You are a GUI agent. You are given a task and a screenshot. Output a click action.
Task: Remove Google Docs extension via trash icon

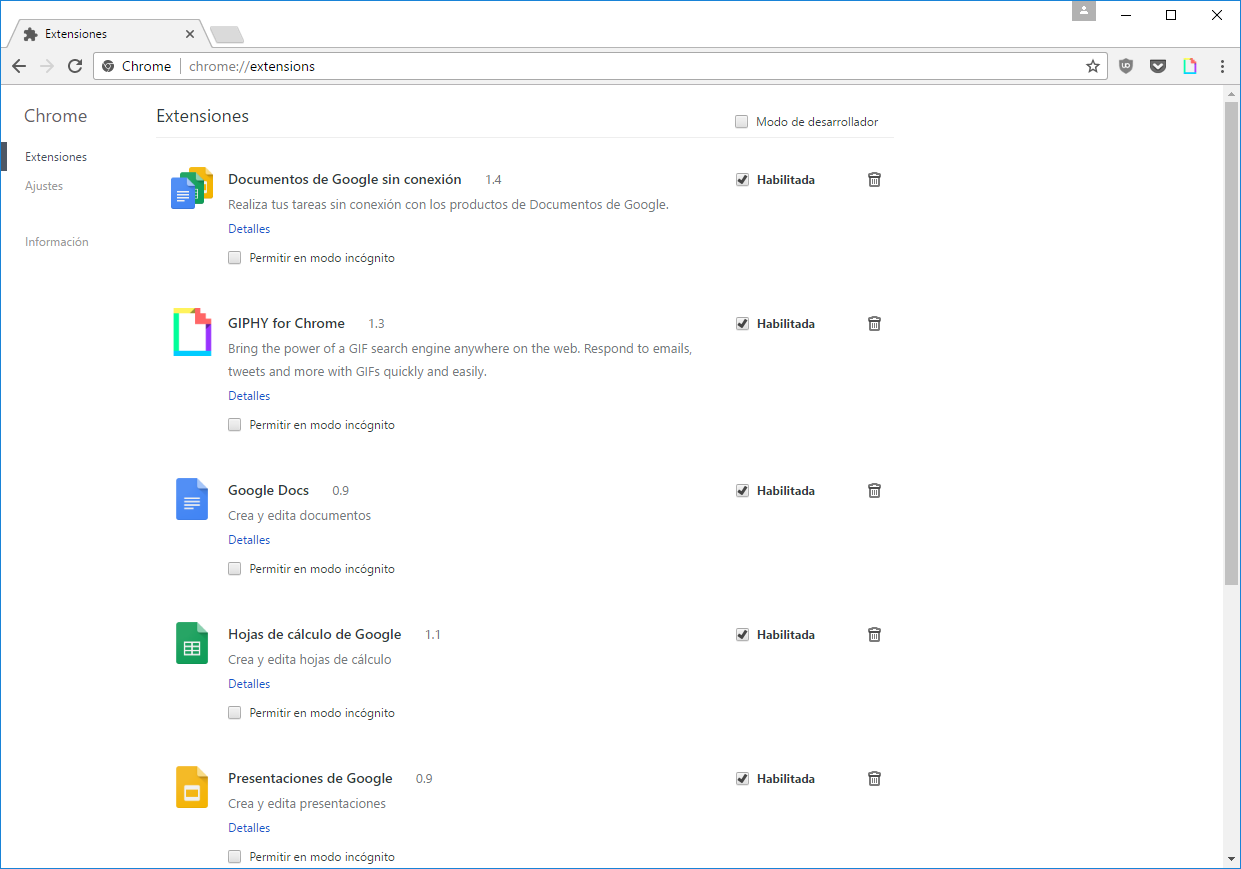(x=874, y=490)
